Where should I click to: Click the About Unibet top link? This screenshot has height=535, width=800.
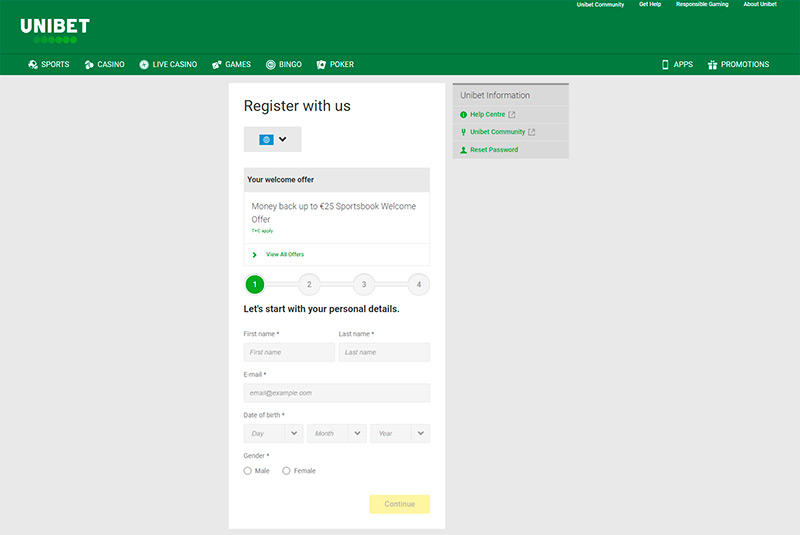[x=760, y=4]
